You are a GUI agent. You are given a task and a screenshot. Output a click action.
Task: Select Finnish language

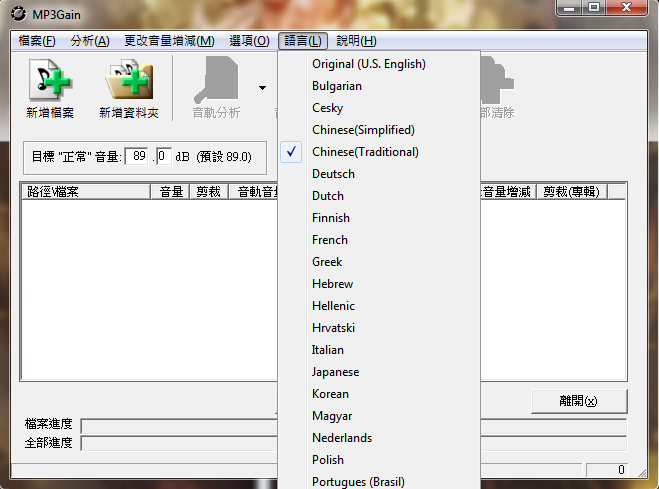379,218
